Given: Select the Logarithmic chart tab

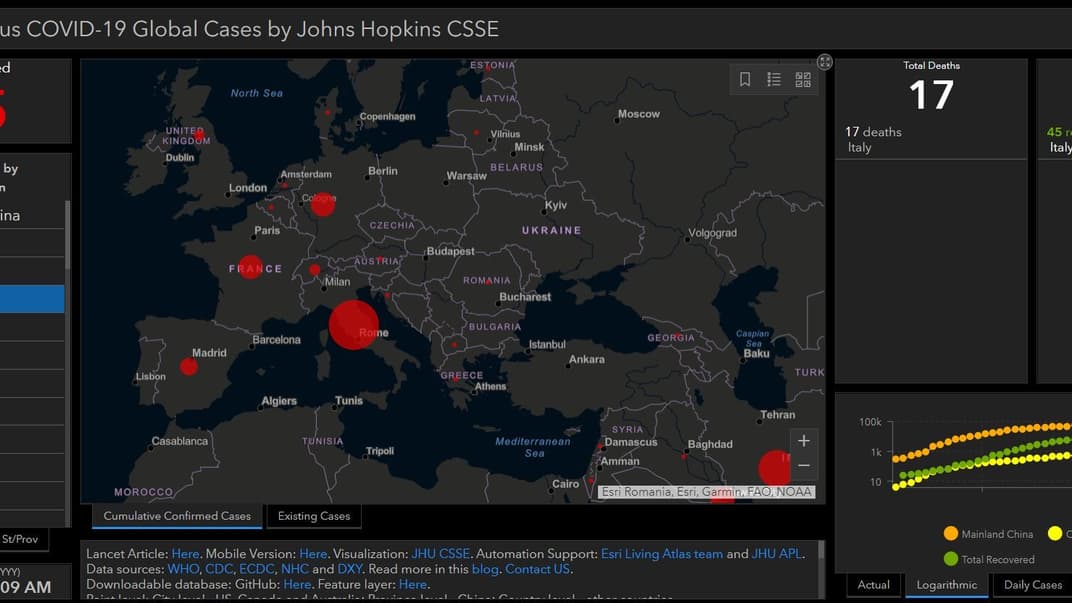Looking at the screenshot, I should point(947,585).
